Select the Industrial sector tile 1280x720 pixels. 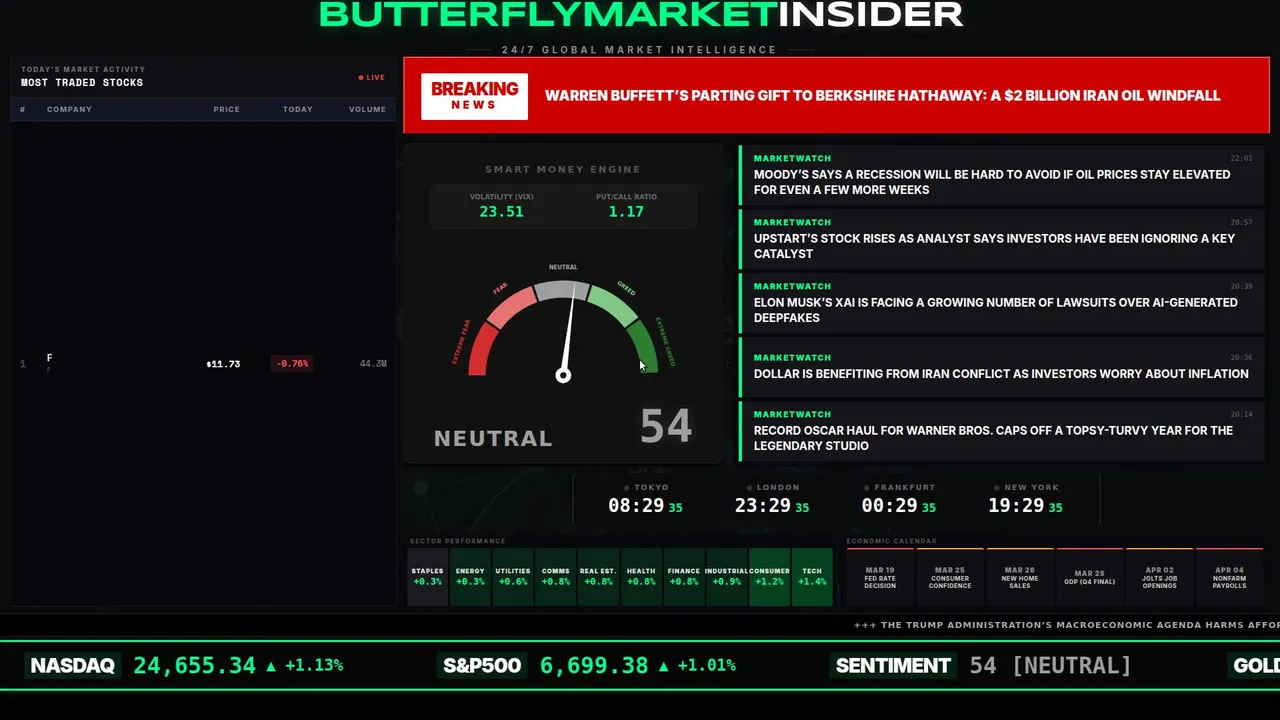[x=727, y=577]
